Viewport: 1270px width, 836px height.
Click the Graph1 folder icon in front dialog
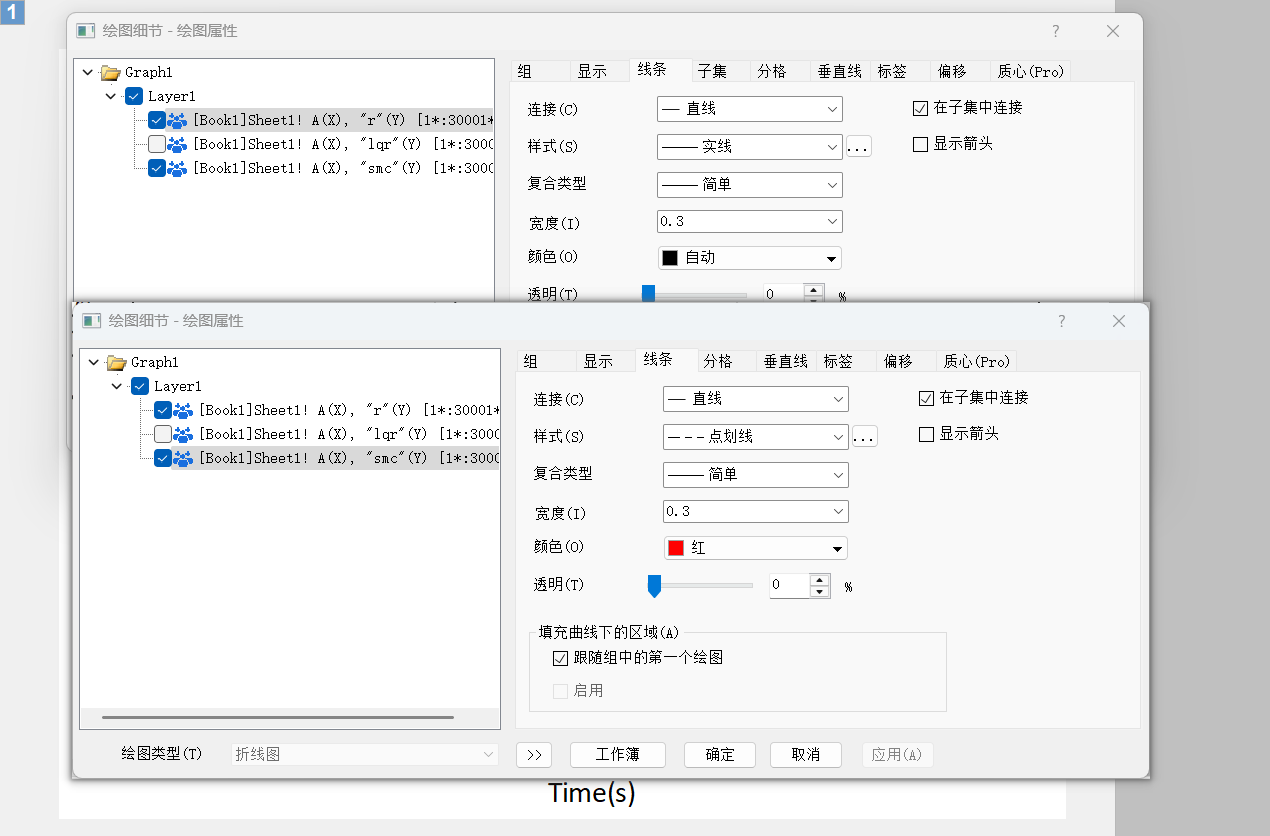(117, 362)
